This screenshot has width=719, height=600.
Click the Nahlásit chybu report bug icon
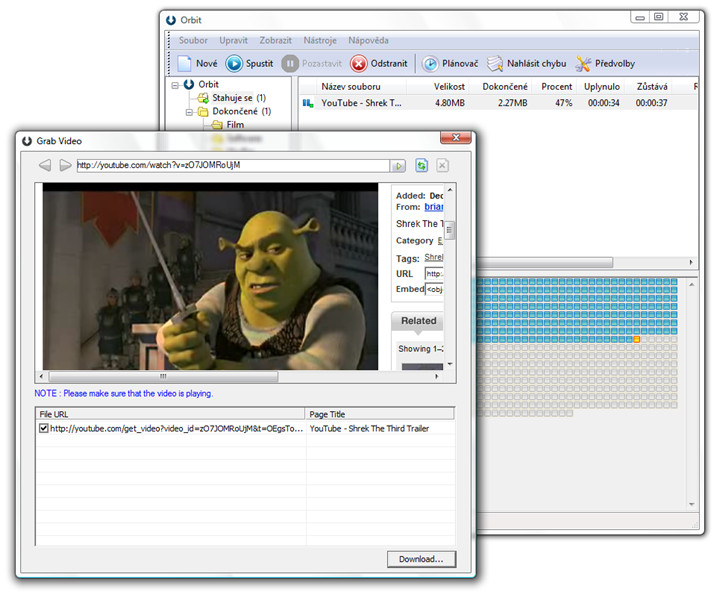(495, 63)
